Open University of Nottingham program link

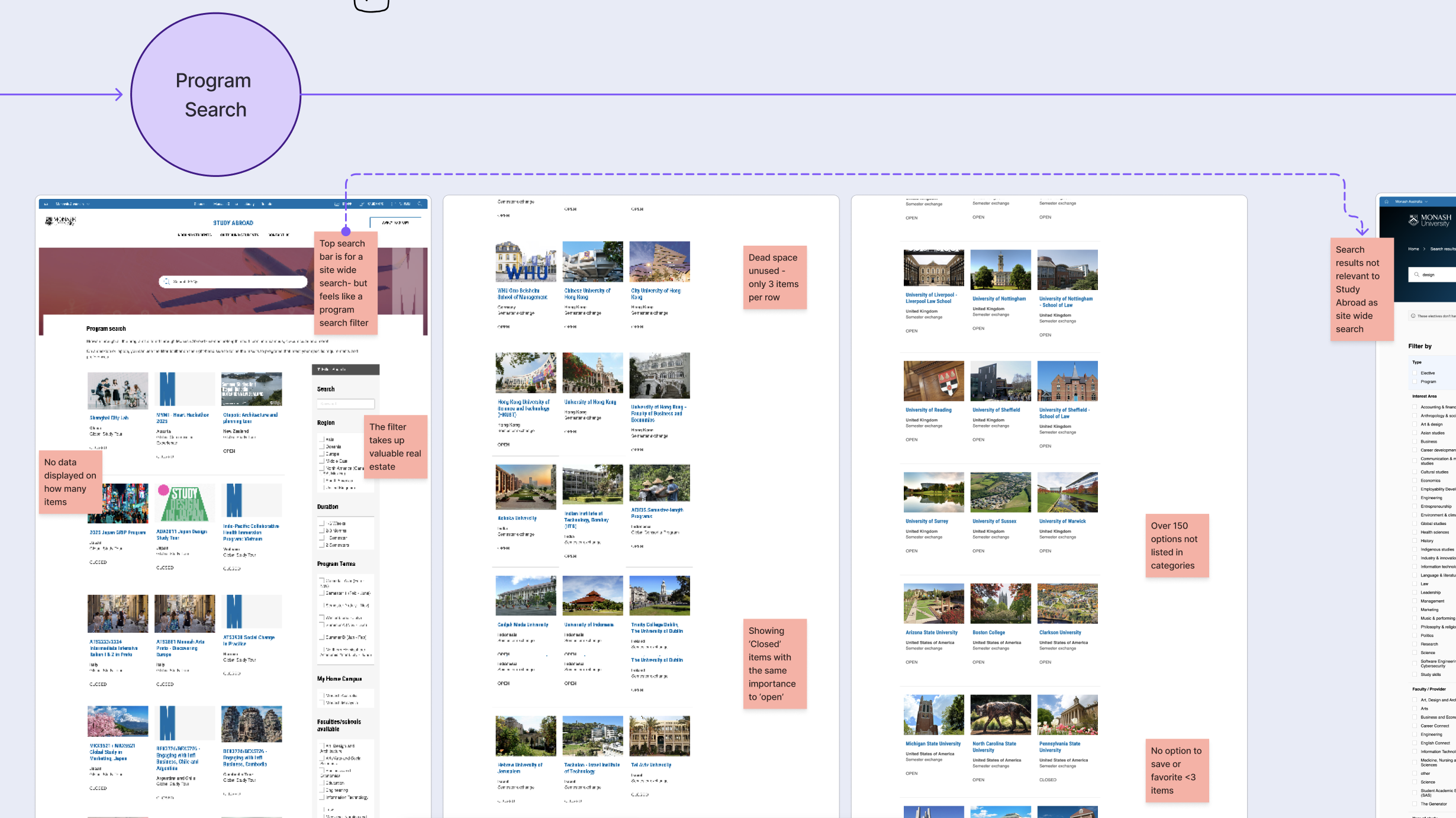click(x=999, y=299)
